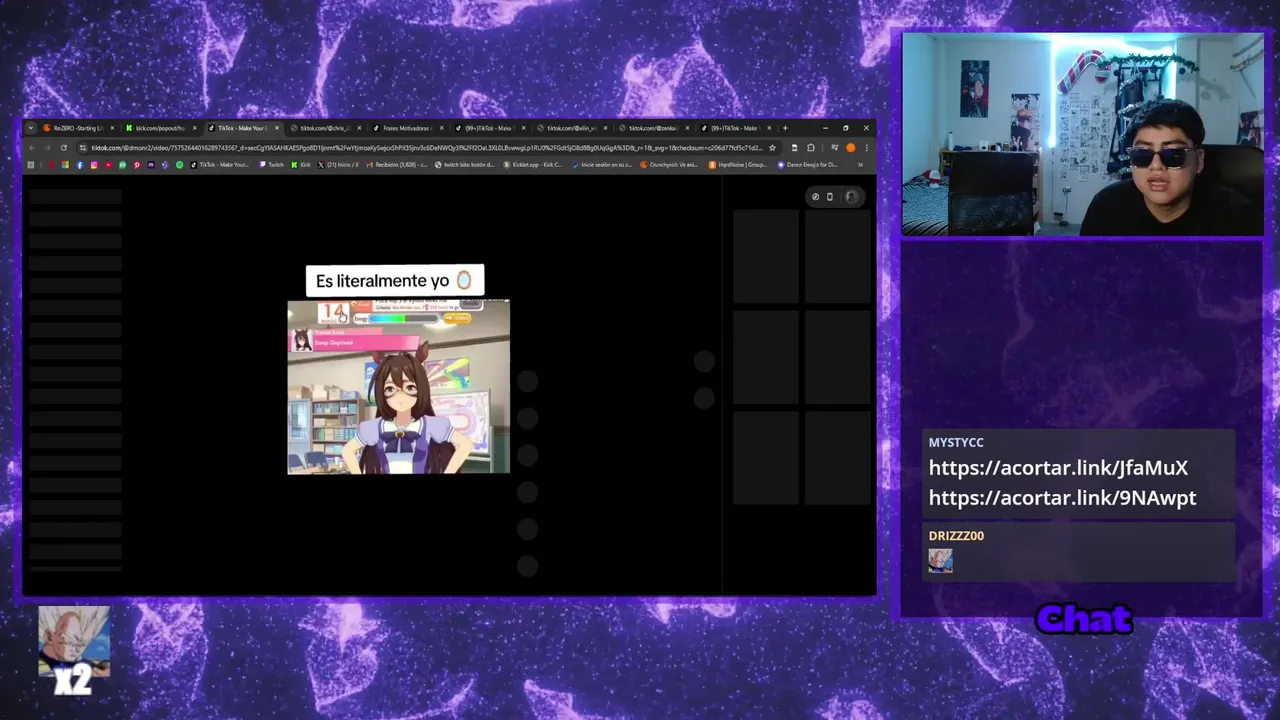The height and width of the screenshot is (720, 1280).
Task: Select the active TikTok - Make Your Day tab
Action: pos(244,128)
